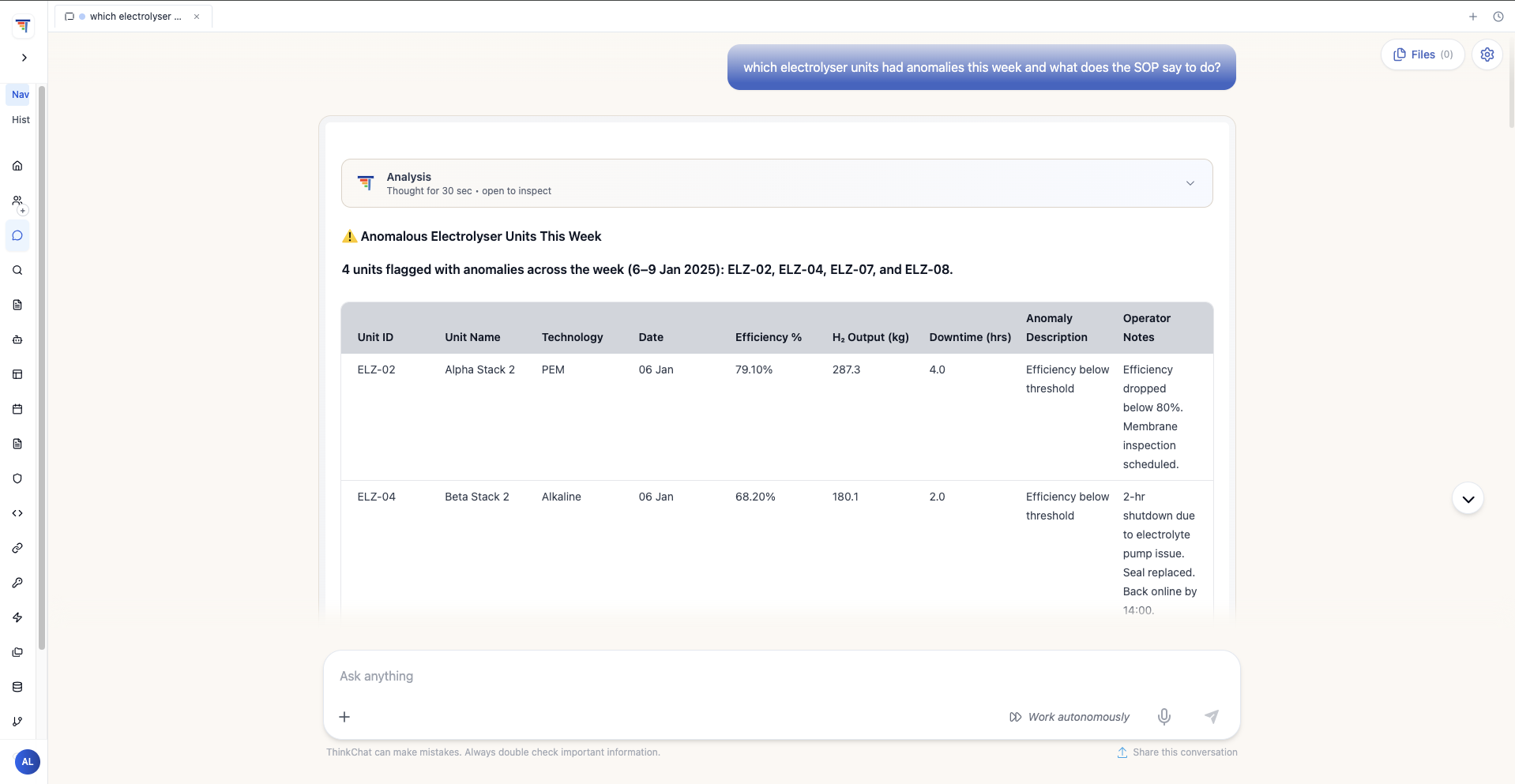Open the search magnifier icon in sidebar
This screenshot has width=1515, height=784.
click(17, 270)
